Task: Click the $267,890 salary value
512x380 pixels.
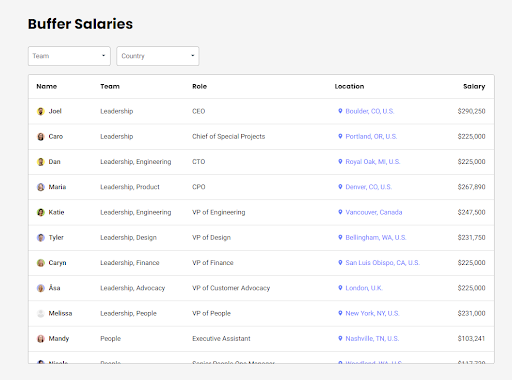Action: point(471,187)
